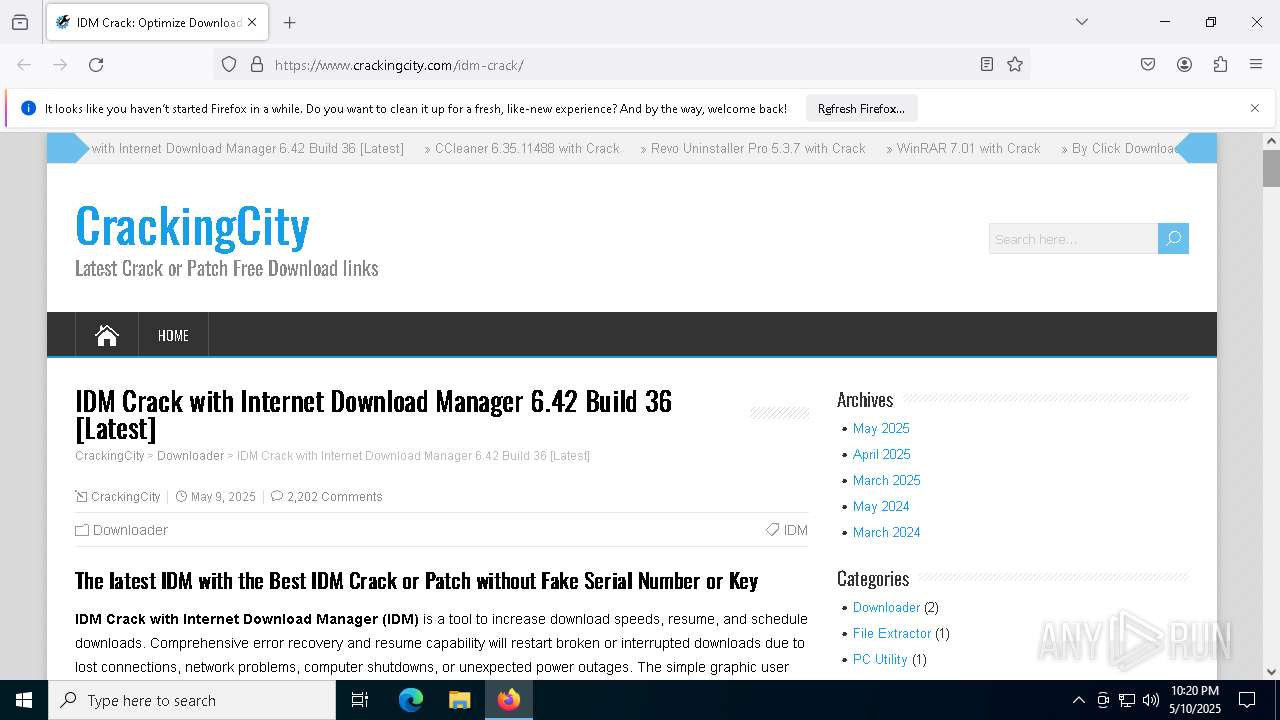
Task: Click the Downloader breadcrumb link
Action: pos(190,456)
